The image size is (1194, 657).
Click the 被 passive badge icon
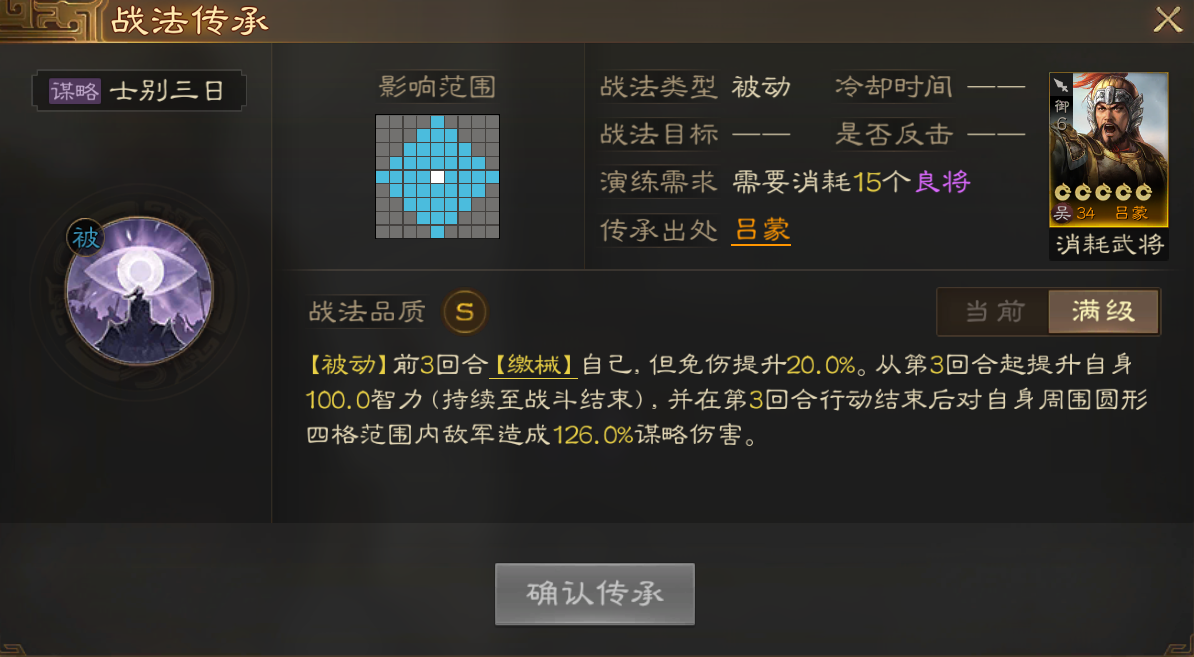pos(85,238)
